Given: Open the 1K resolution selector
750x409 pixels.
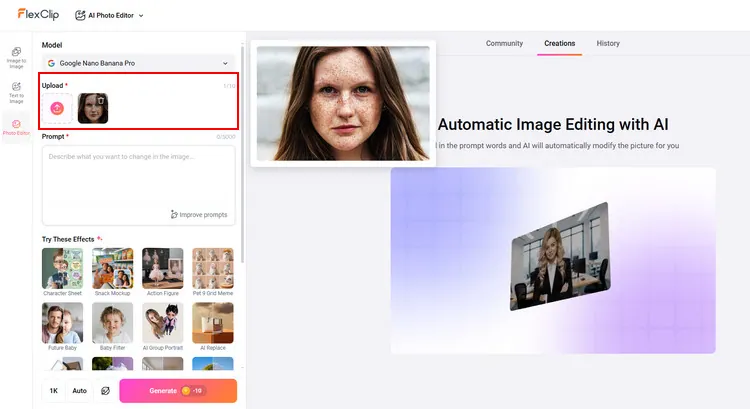Looking at the screenshot, I should point(54,391).
